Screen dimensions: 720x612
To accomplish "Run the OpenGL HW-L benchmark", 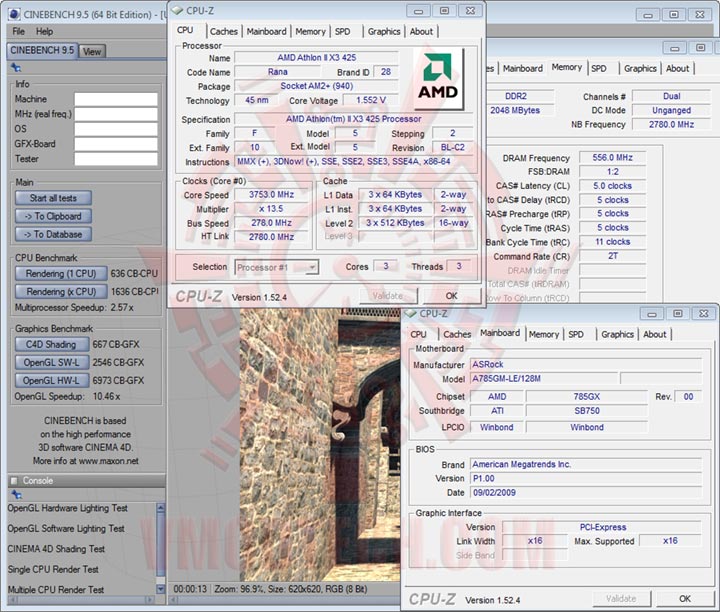I will [52, 381].
